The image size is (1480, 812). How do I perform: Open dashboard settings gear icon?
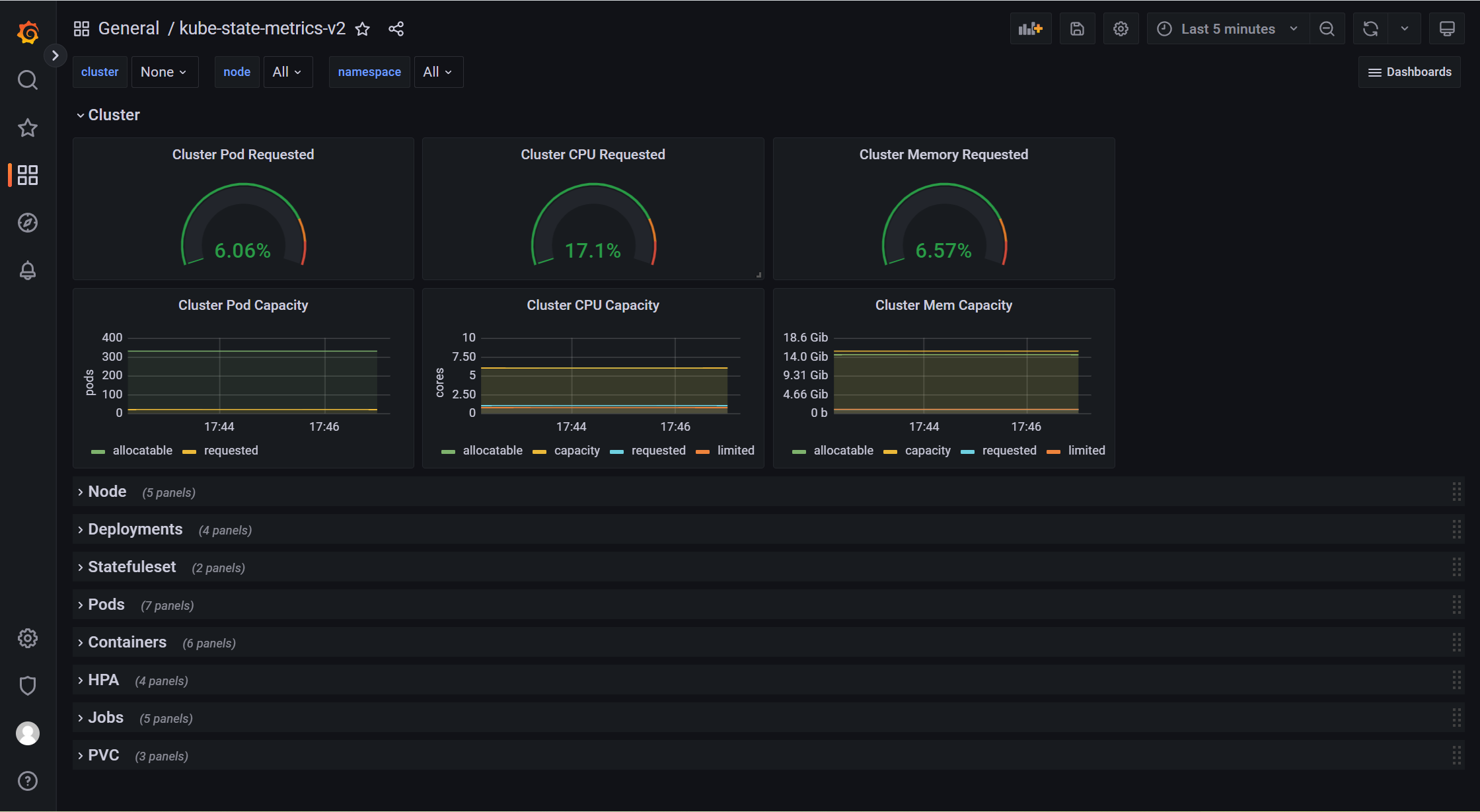[x=1121, y=29]
